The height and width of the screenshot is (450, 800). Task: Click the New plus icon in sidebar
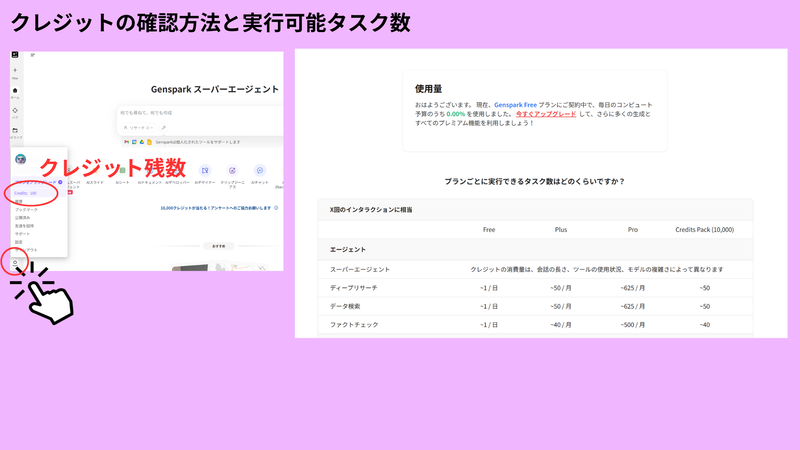point(15,70)
